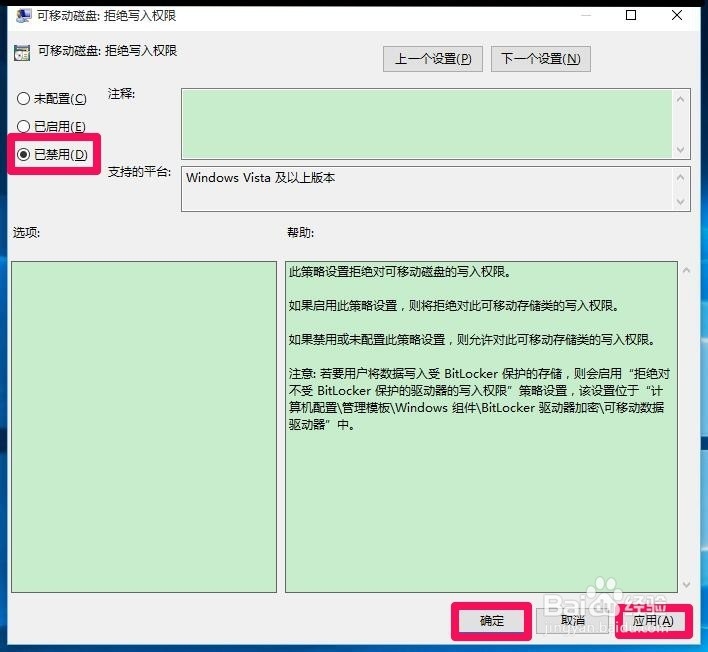Confirm with the 确定 button
This screenshot has width=708, height=652.
tap(491, 621)
